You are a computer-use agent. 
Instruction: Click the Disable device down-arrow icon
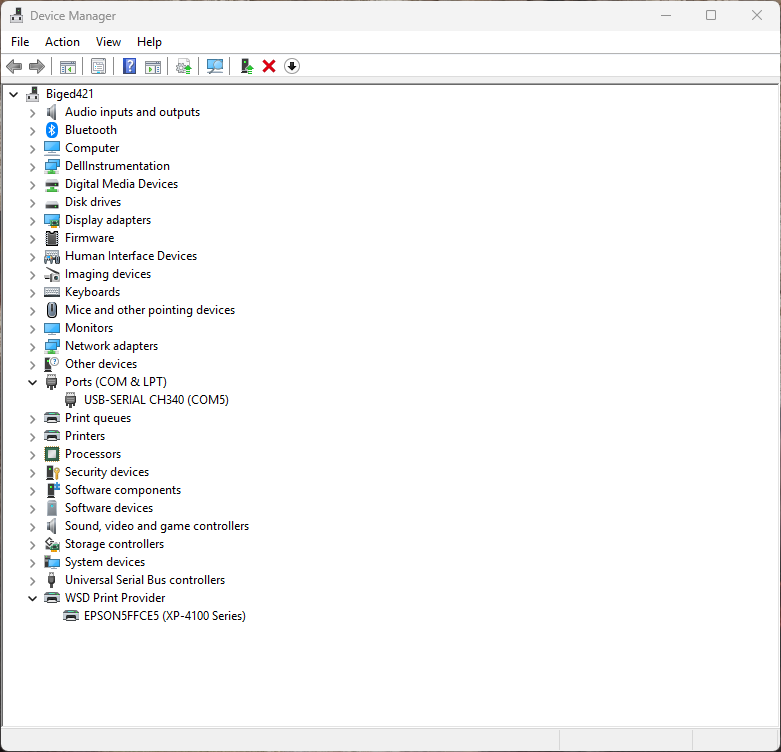(292, 66)
